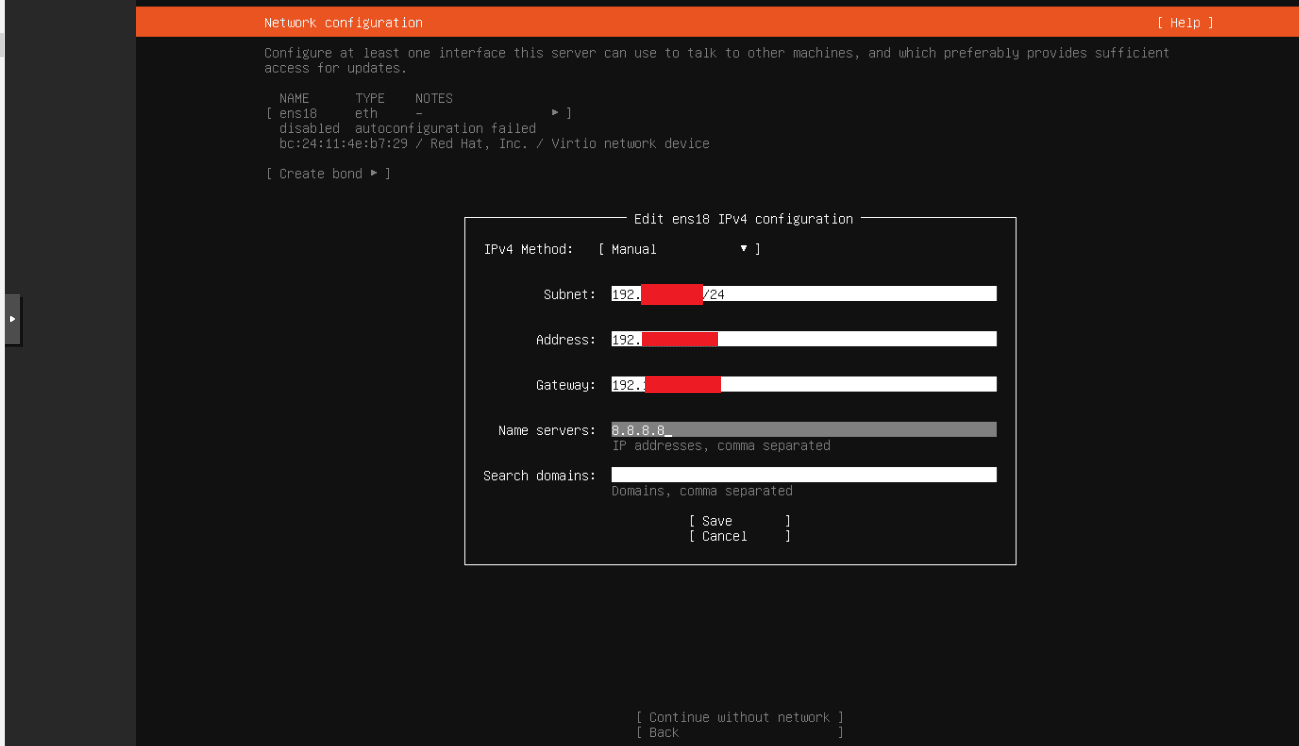The image size is (1299, 746).
Task: Expand the Create bond option
Action: [x=328, y=173]
